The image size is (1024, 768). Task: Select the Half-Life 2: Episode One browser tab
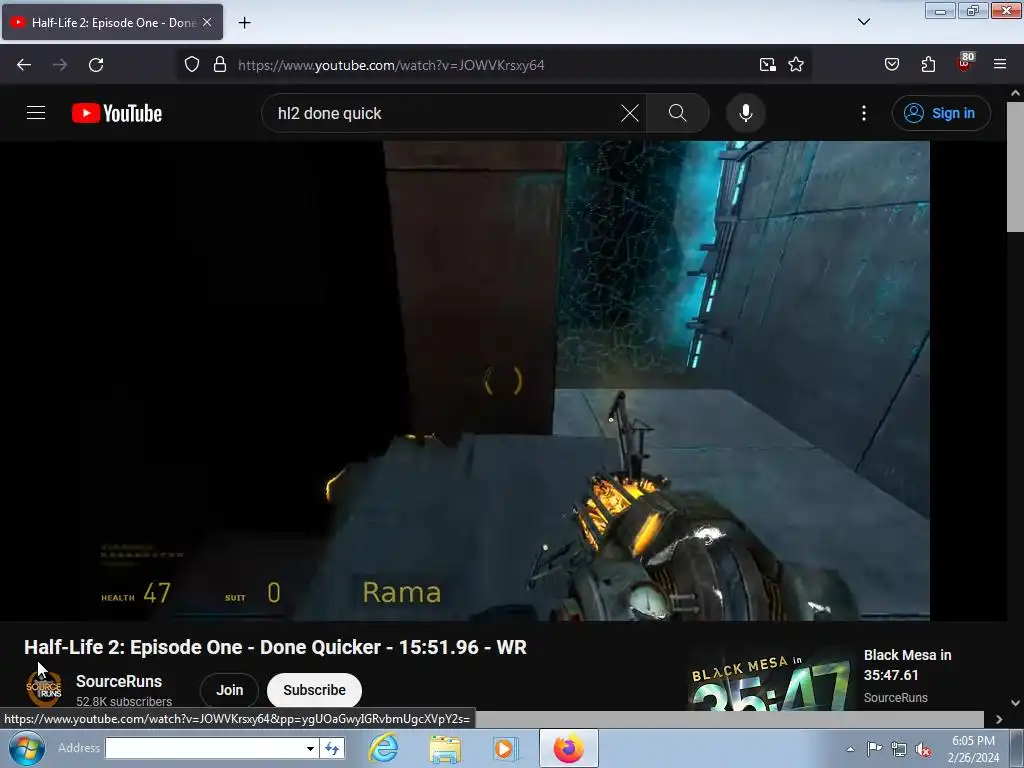coord(112,22)
